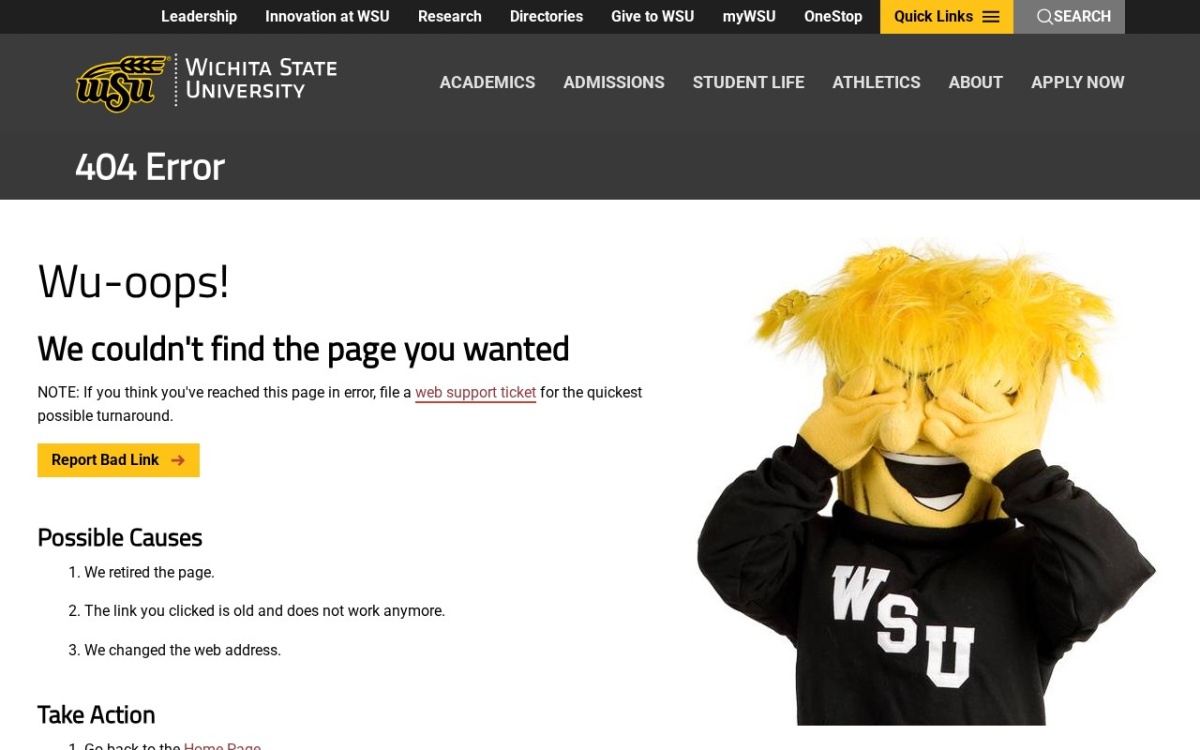Viewport: 1200px width, 750px height.
Task: Select the ADMISSIONS menu
Action: point(614,82)
